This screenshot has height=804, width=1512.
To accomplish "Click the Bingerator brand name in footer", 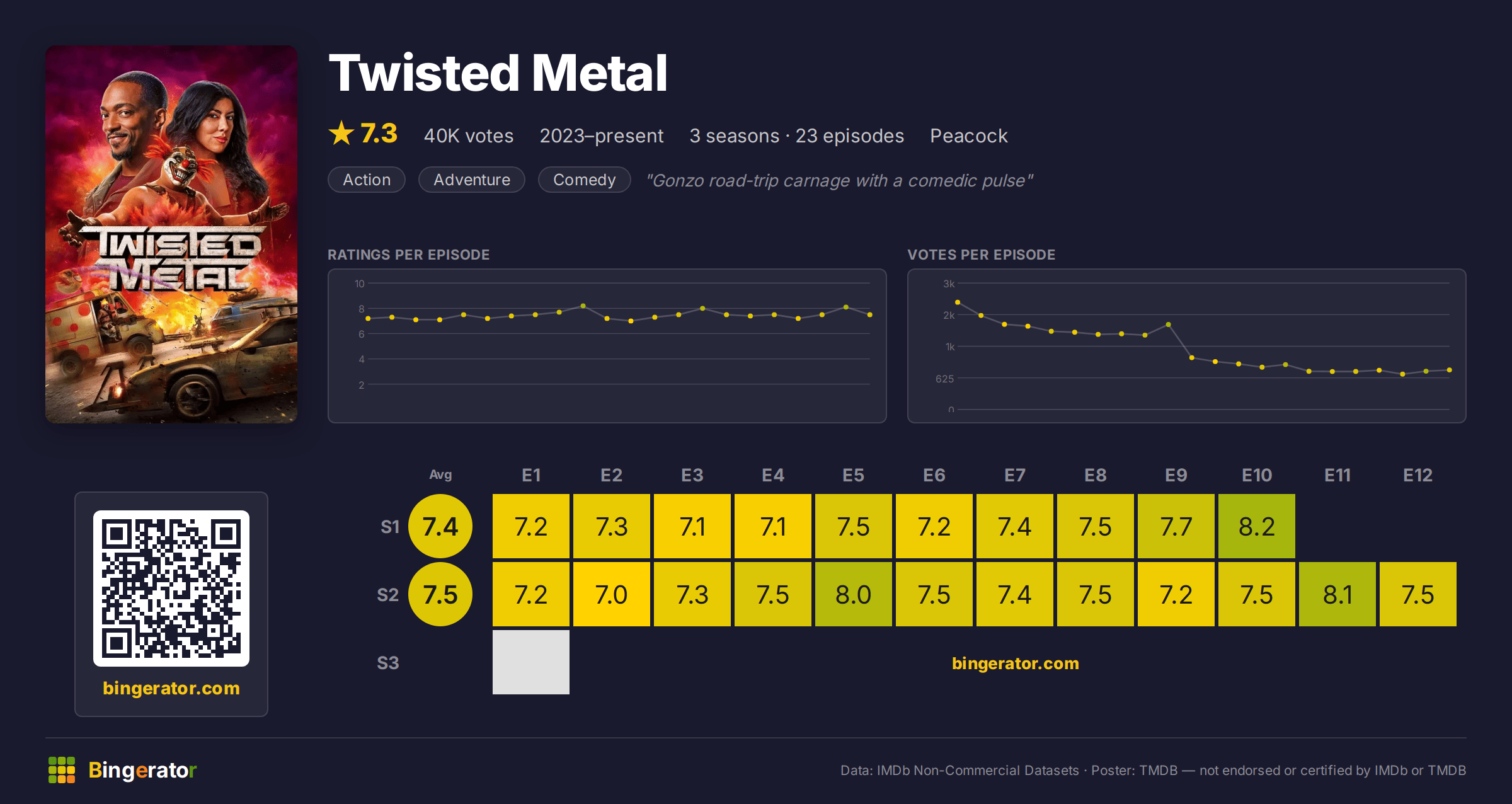I will (x=142, y=770).
